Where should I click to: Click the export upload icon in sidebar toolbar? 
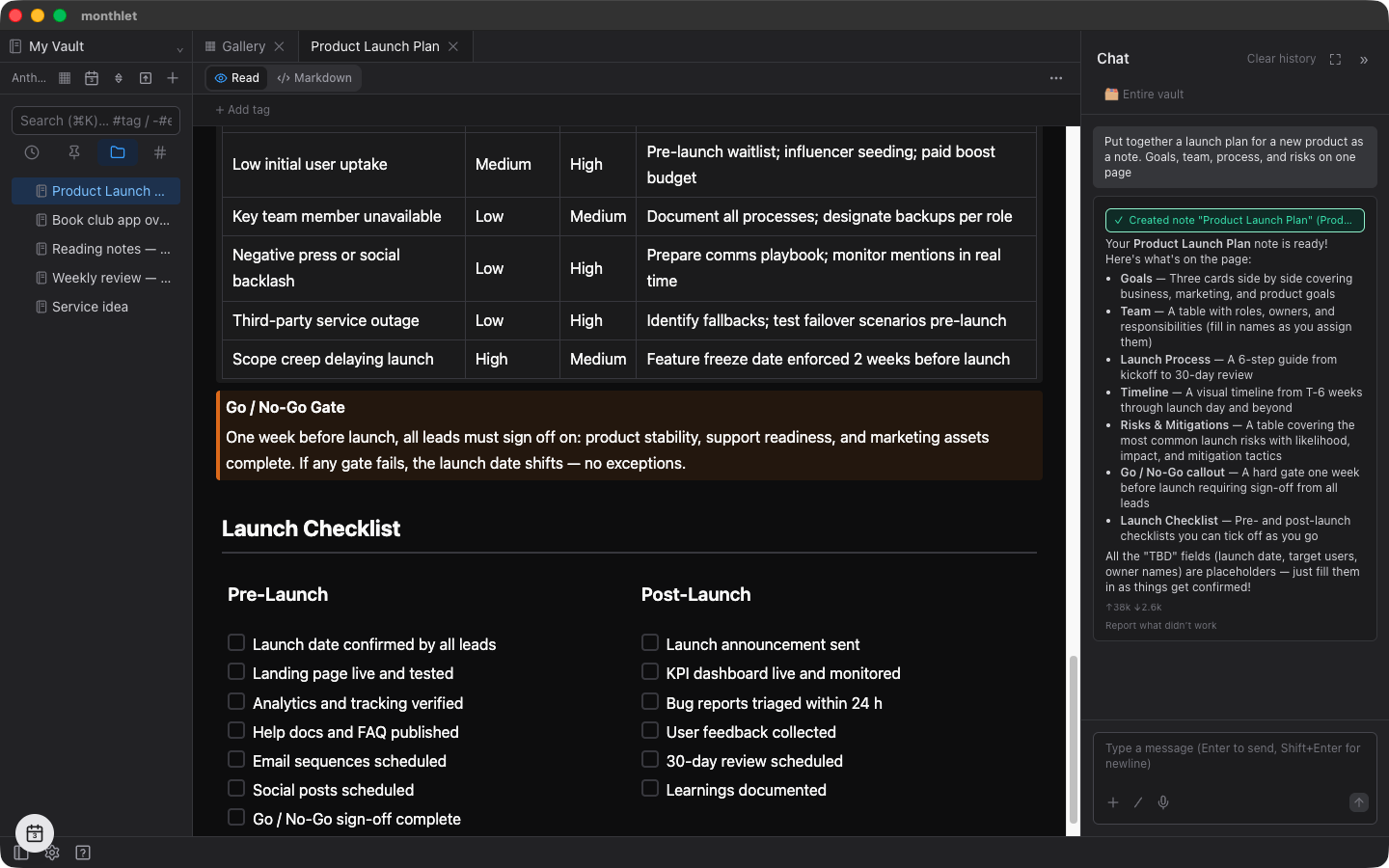146,78
